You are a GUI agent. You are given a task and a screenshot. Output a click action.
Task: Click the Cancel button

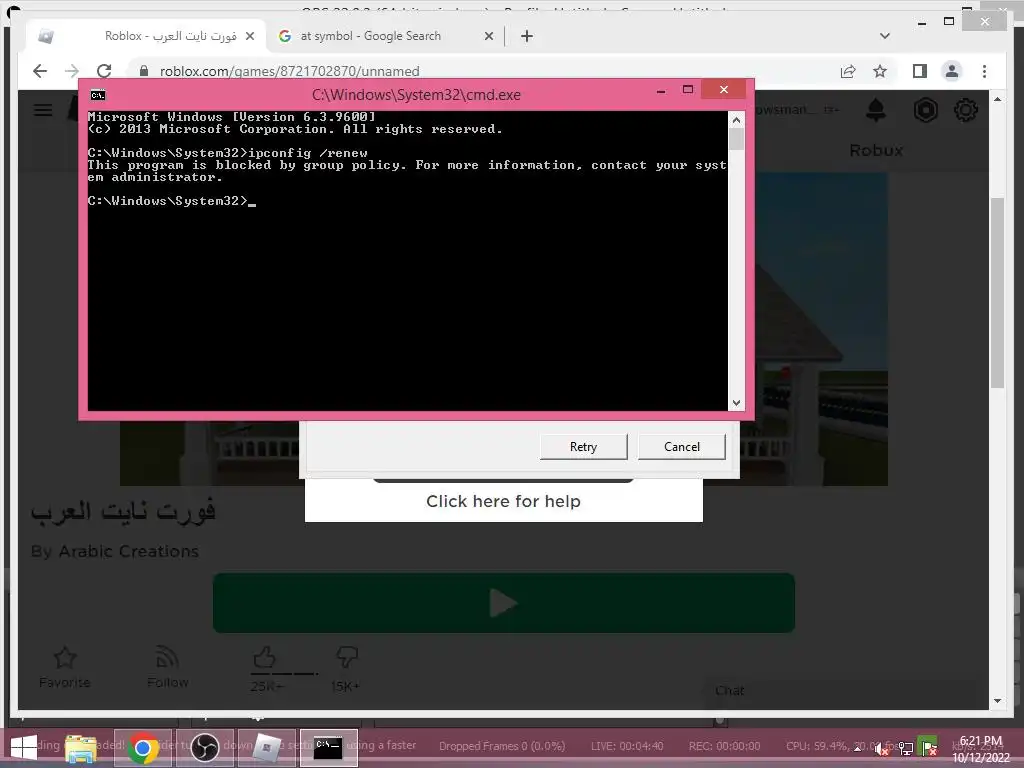point(682,447)
